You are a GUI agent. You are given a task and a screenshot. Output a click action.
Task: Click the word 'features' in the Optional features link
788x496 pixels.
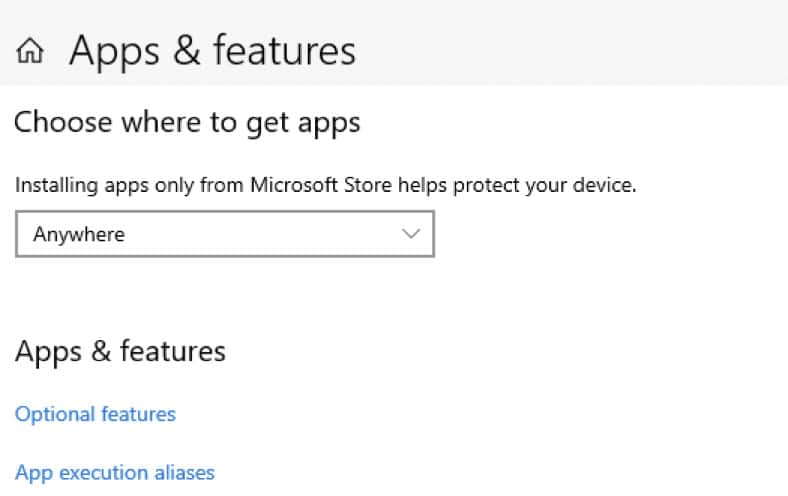pos(139,415)
